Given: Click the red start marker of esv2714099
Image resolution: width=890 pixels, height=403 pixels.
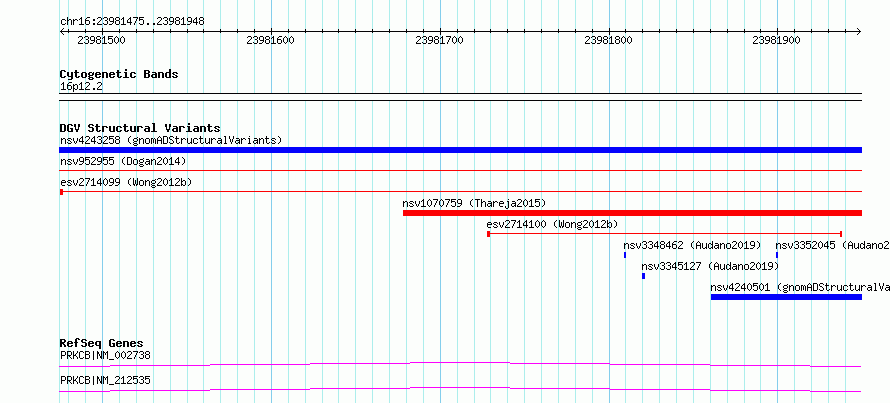Looking at the screenshot, I should (x=61, y=192).
